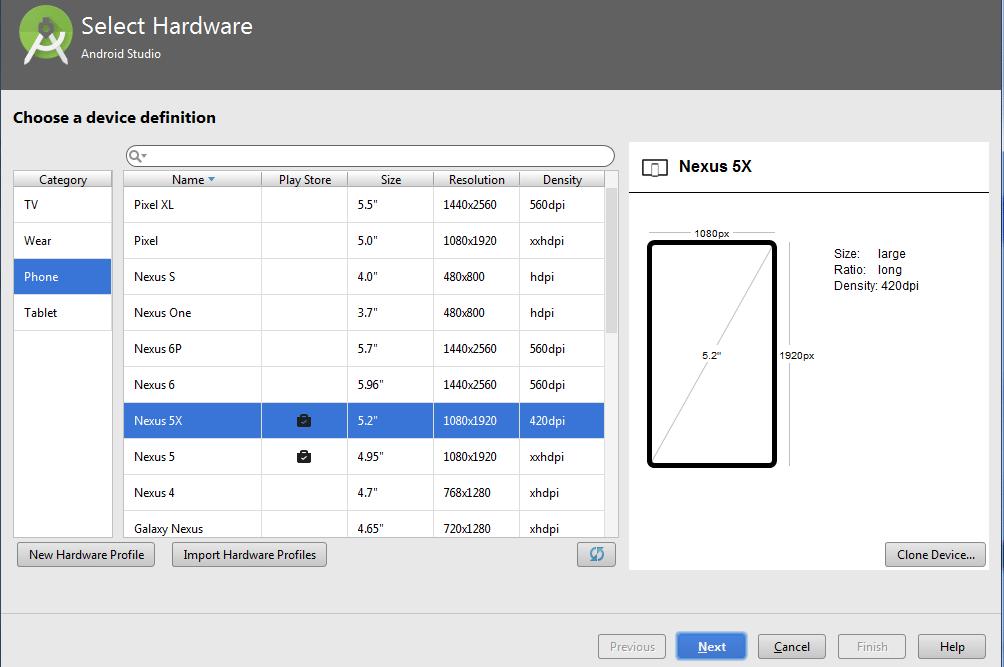Screen dimensions: 1004x667
Task: Click the sort arrow on the Name column
Action: pyautogui.click(x=213, y=179)
